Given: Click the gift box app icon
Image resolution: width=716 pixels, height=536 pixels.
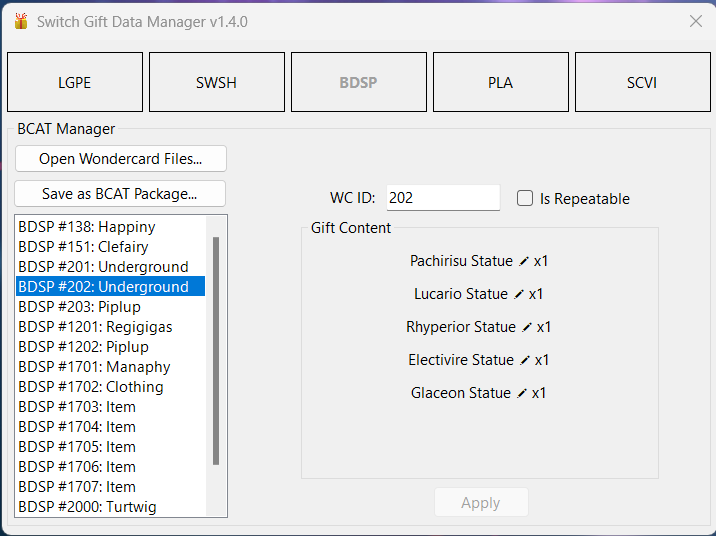Looking at the screenshot, I should pos(21,21).
